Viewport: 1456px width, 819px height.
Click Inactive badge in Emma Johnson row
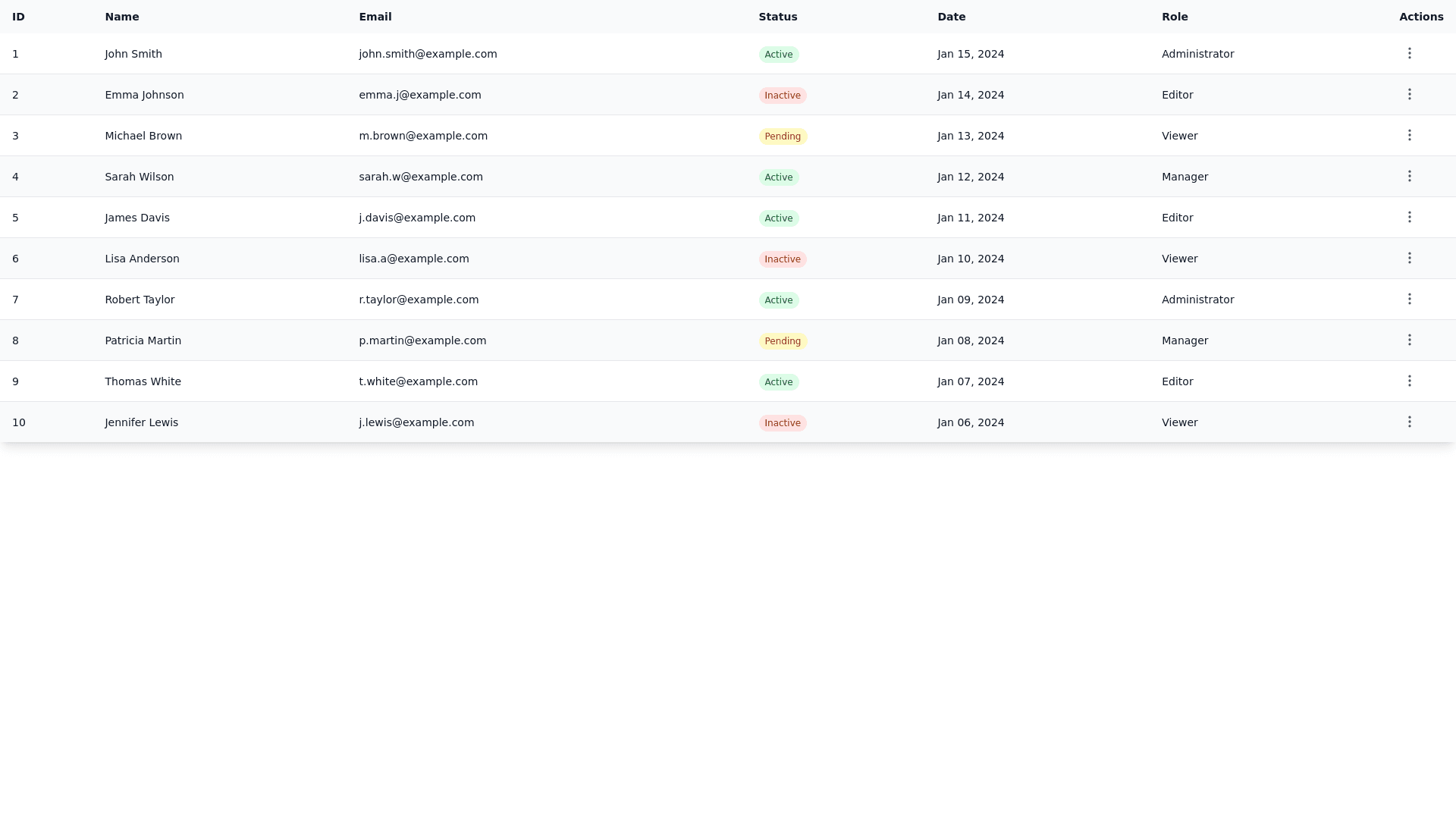[x=782, y=96]
